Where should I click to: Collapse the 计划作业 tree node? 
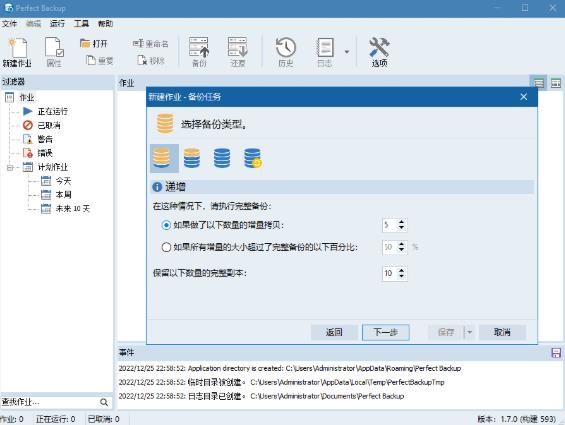tap(10, 167)
